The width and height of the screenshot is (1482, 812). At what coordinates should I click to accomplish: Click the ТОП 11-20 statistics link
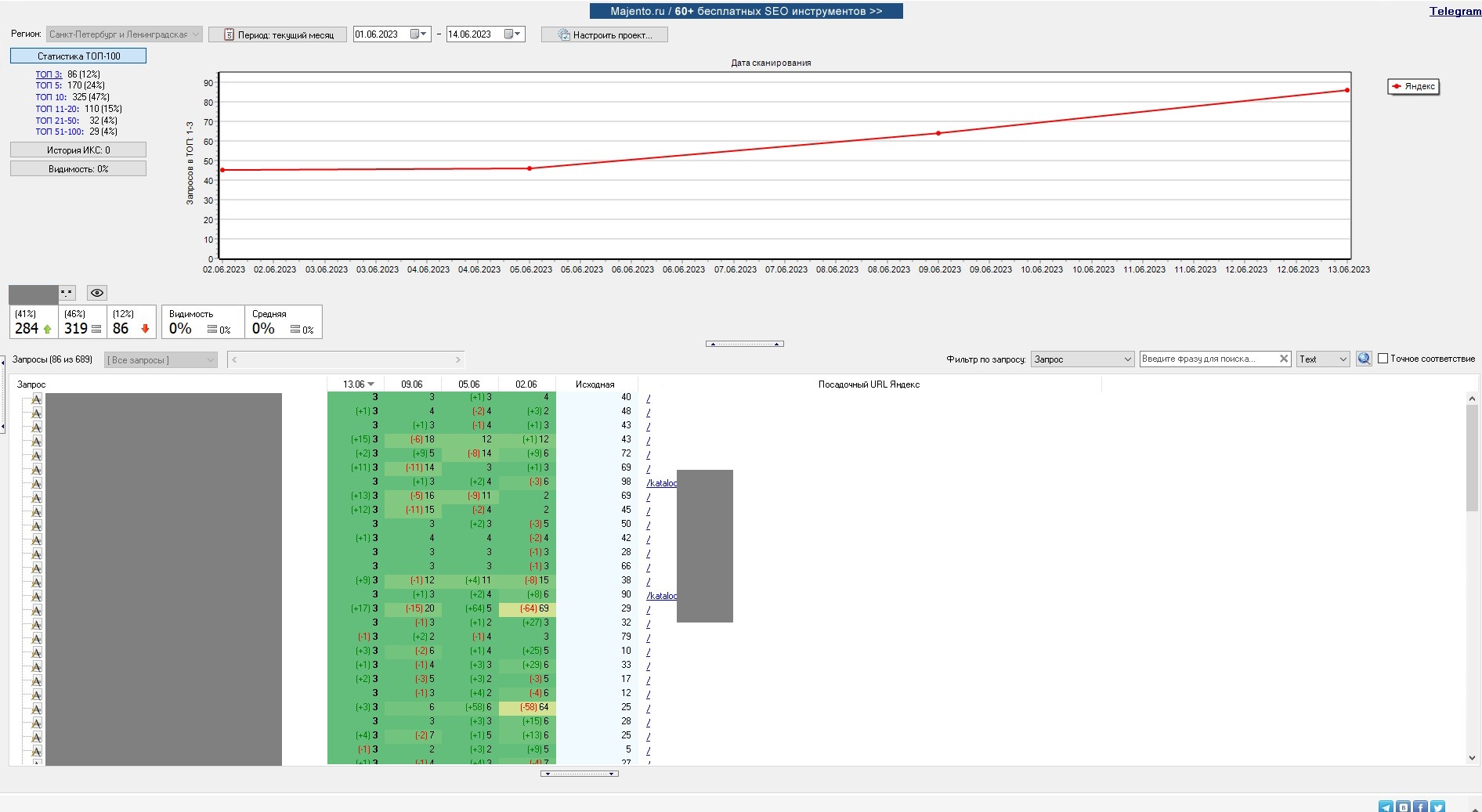57,109
